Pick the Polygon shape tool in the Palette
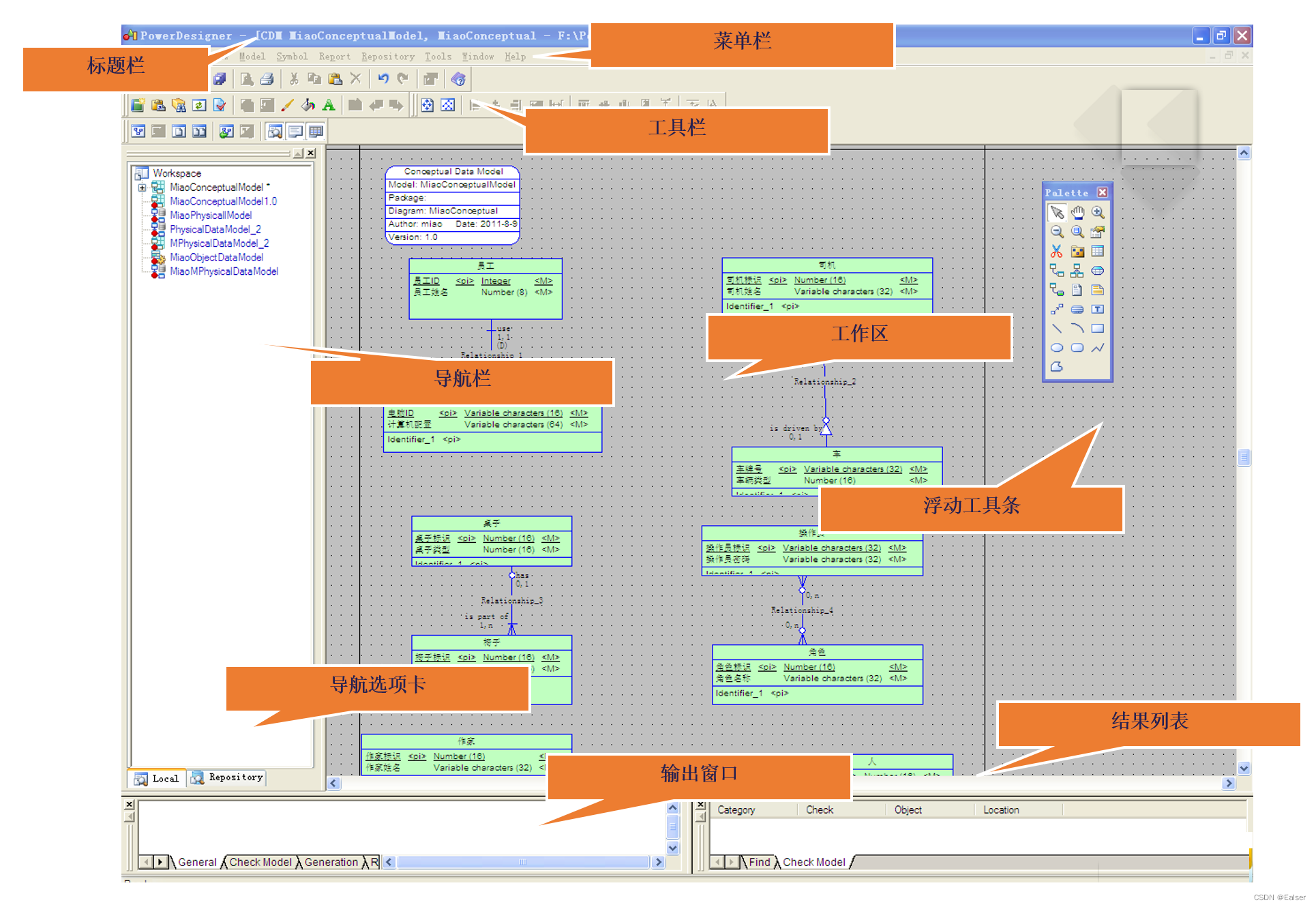 [x=1056, y=367]
